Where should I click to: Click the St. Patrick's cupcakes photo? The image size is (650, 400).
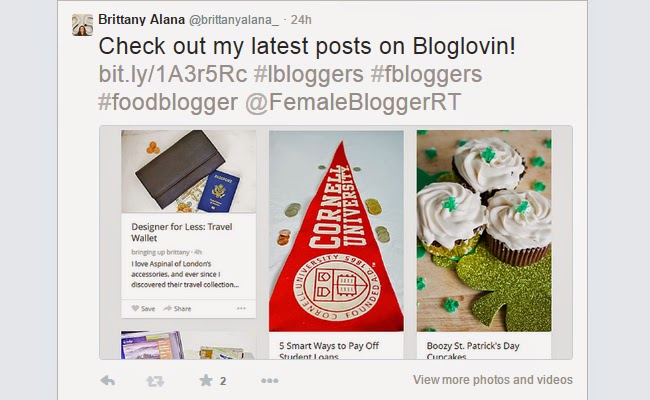click(484, 231)
